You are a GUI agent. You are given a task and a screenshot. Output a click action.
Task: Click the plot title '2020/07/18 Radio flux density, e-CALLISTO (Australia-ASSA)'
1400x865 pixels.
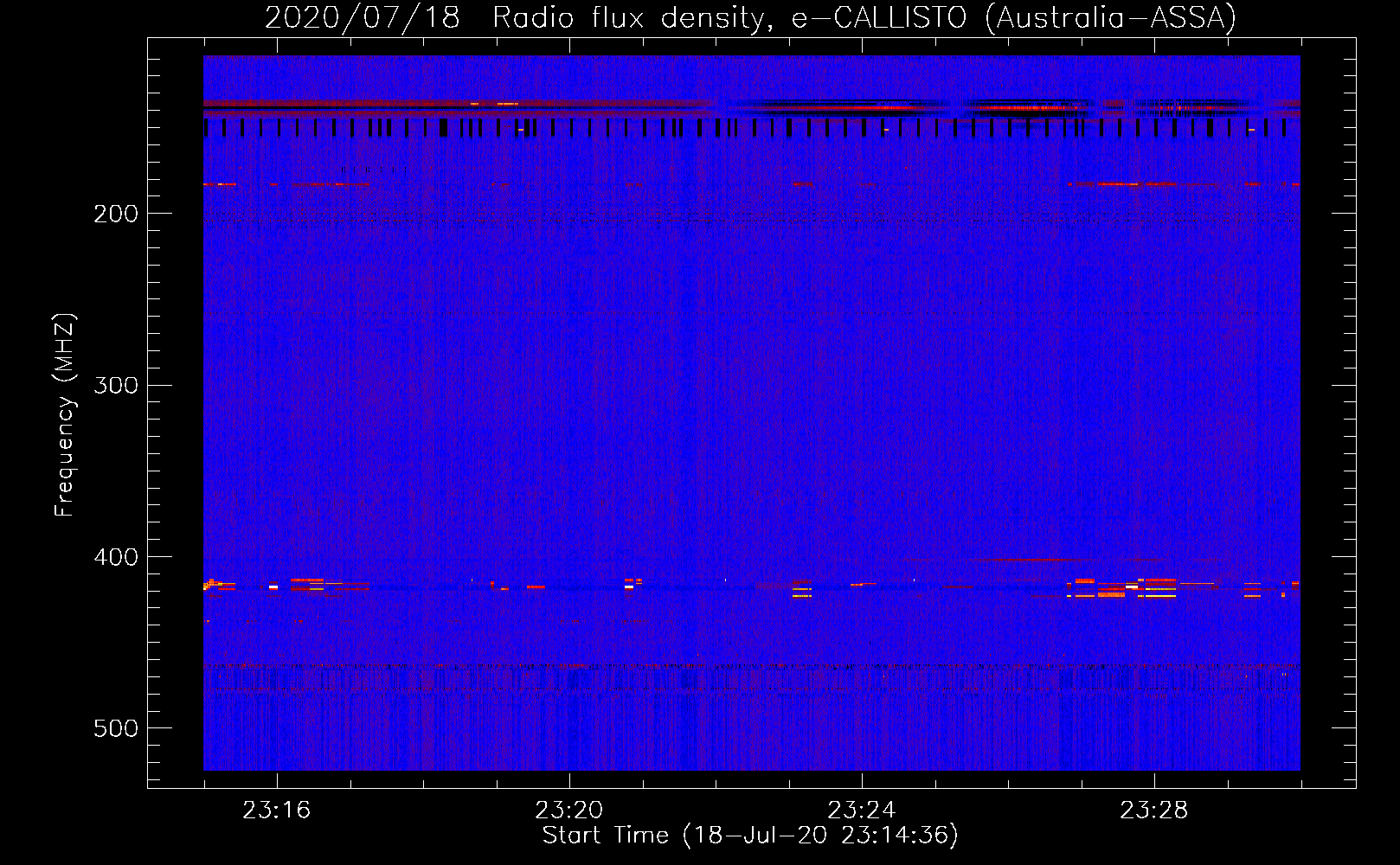[x=750, y=18]
